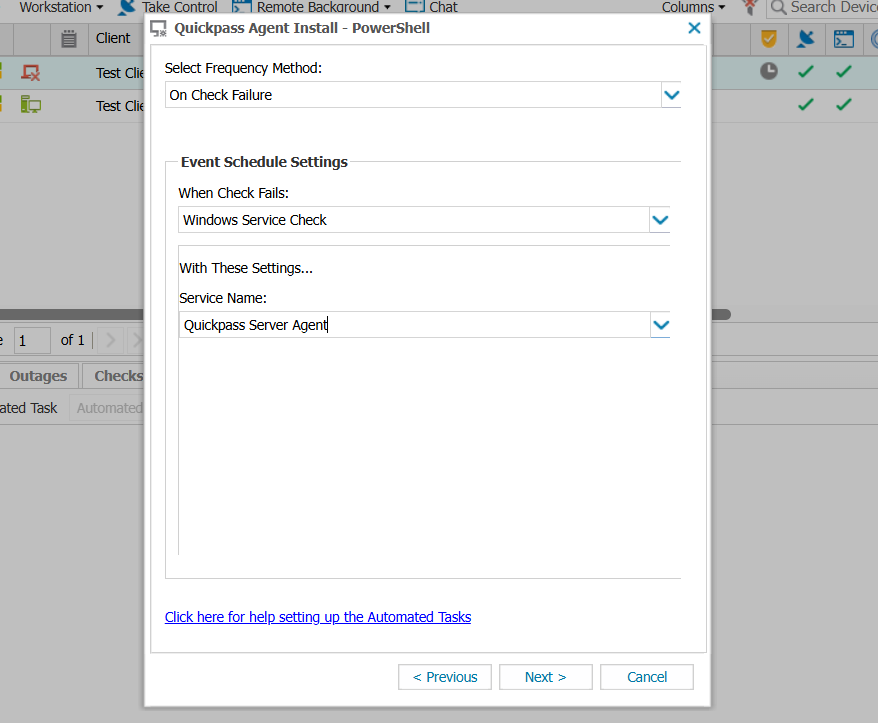The width and height of the screenshot is (878, 723).
Task: Click the satellite Take Control column icon
Action: coord(806,39)
